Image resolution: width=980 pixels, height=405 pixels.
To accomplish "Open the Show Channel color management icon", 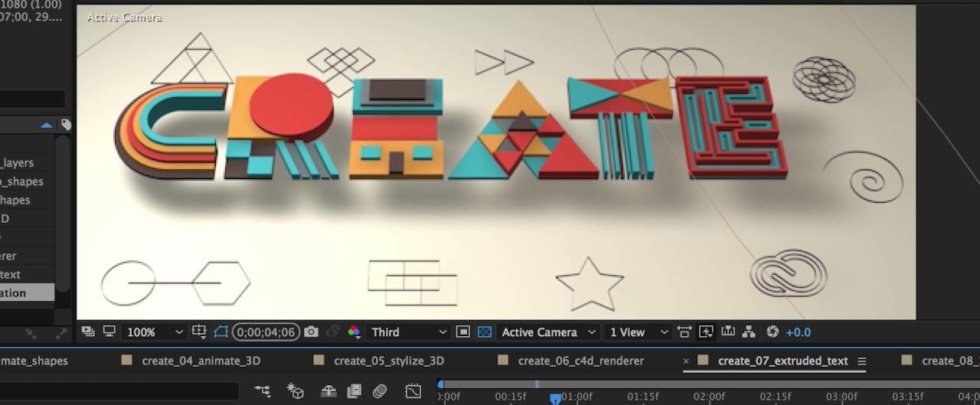I will coord(353,332).
